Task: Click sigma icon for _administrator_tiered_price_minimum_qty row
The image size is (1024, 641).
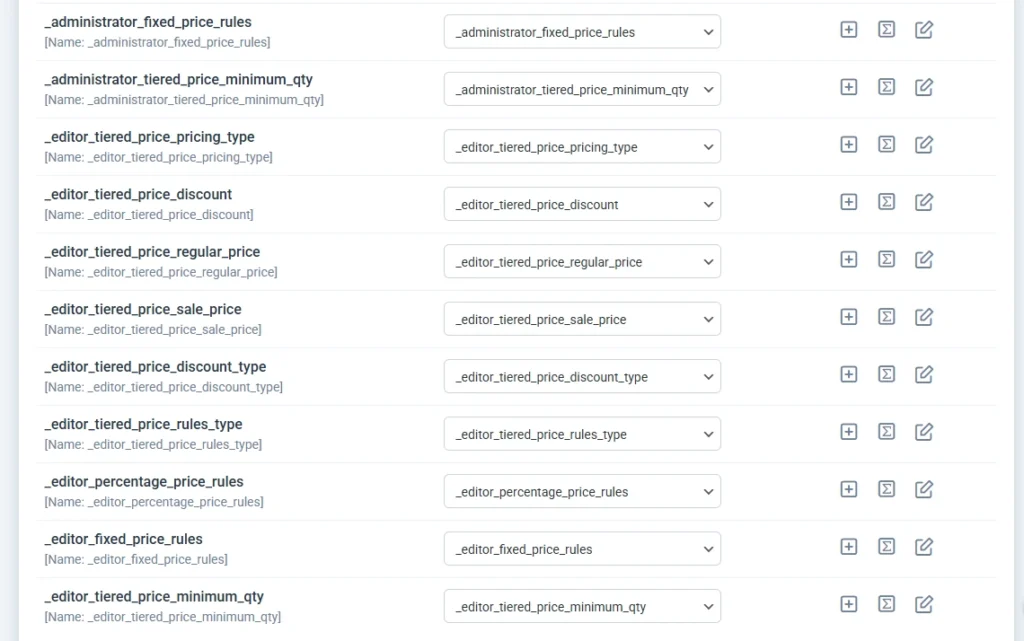Action: click(886, 87)
